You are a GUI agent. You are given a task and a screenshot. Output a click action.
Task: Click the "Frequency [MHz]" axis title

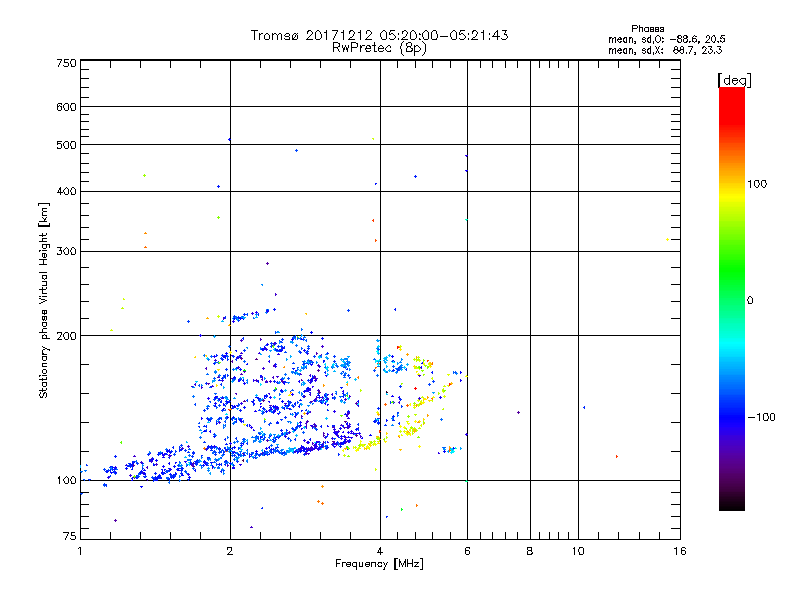point(379,563)
